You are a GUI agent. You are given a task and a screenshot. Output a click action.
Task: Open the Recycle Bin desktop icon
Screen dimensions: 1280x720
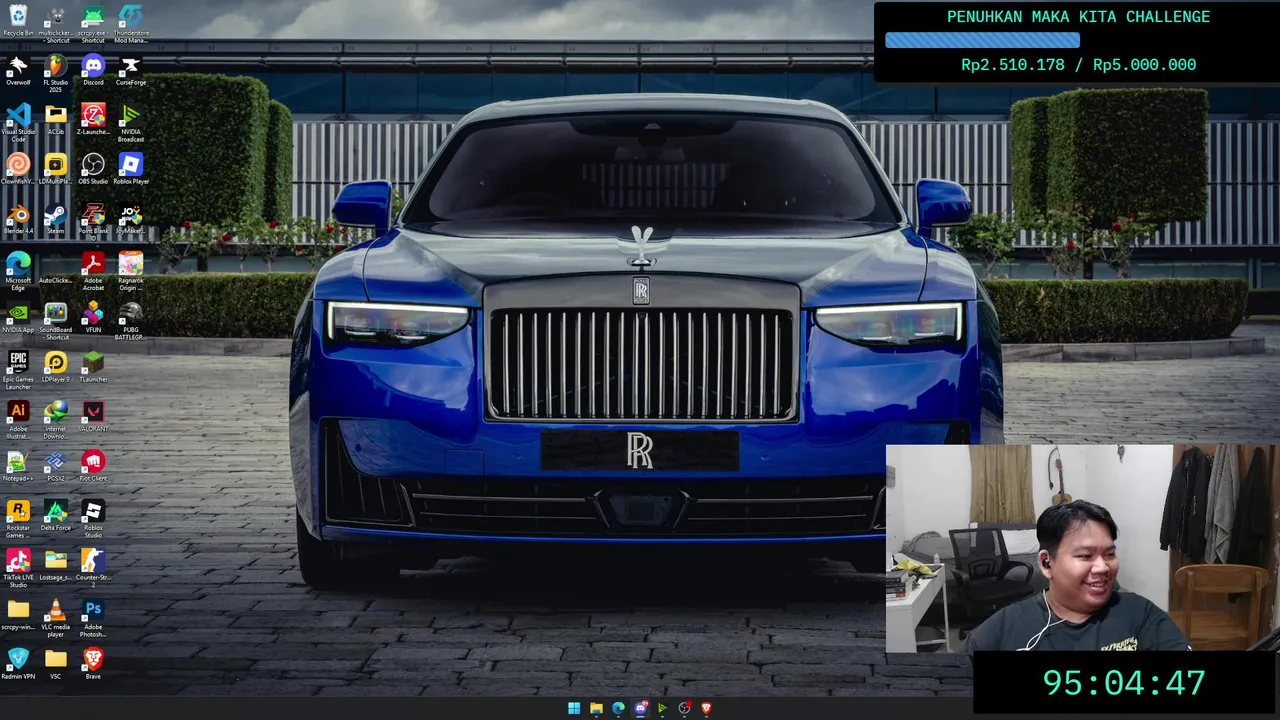[x=18, y=21]
